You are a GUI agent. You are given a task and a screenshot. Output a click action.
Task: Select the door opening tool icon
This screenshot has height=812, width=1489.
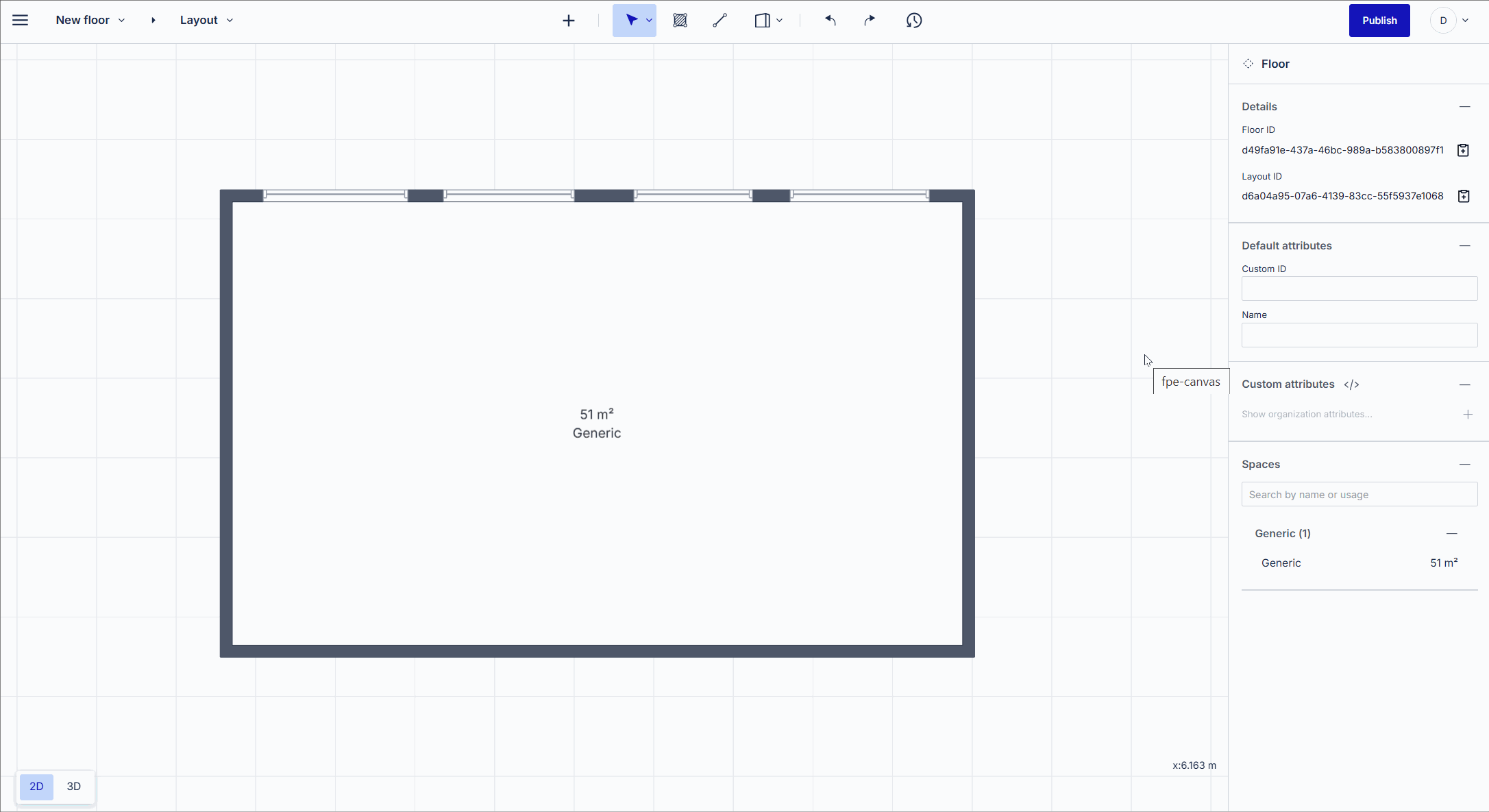pos(762,21)
